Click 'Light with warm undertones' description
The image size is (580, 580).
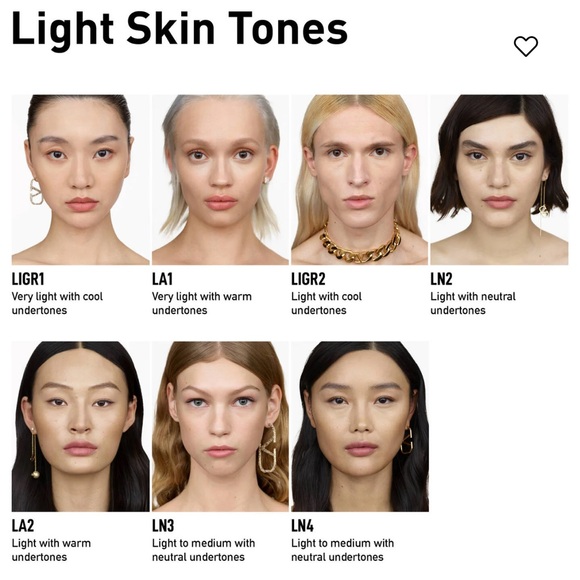tap(51, 550)
